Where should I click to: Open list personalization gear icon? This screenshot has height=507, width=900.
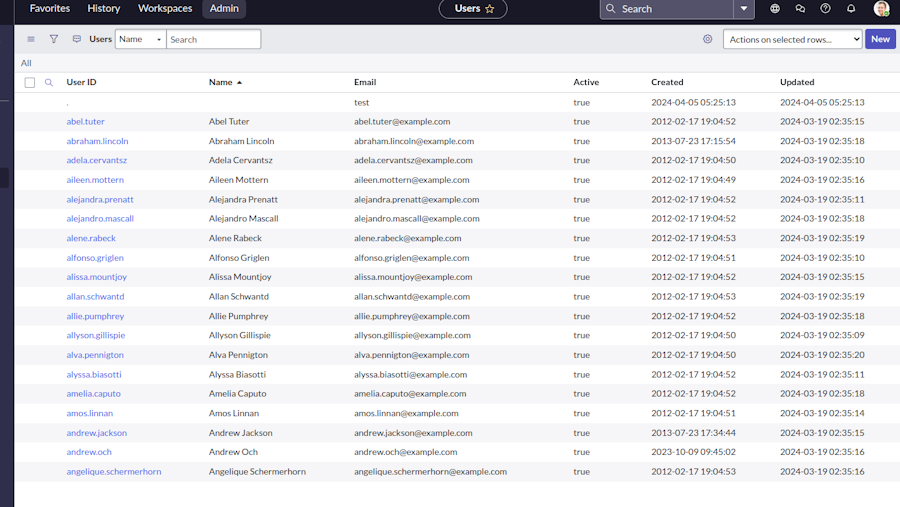(x=708, y=39)
